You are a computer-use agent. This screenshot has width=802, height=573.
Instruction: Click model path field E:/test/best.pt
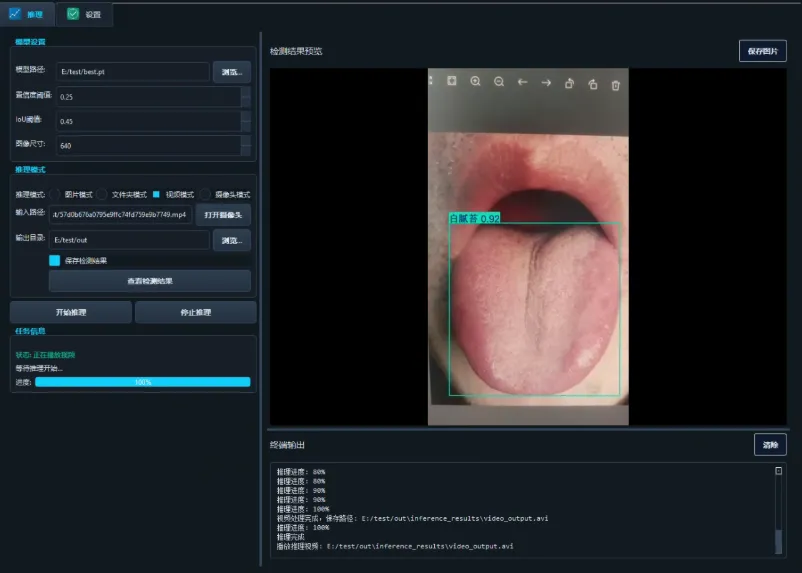point(132,72)
